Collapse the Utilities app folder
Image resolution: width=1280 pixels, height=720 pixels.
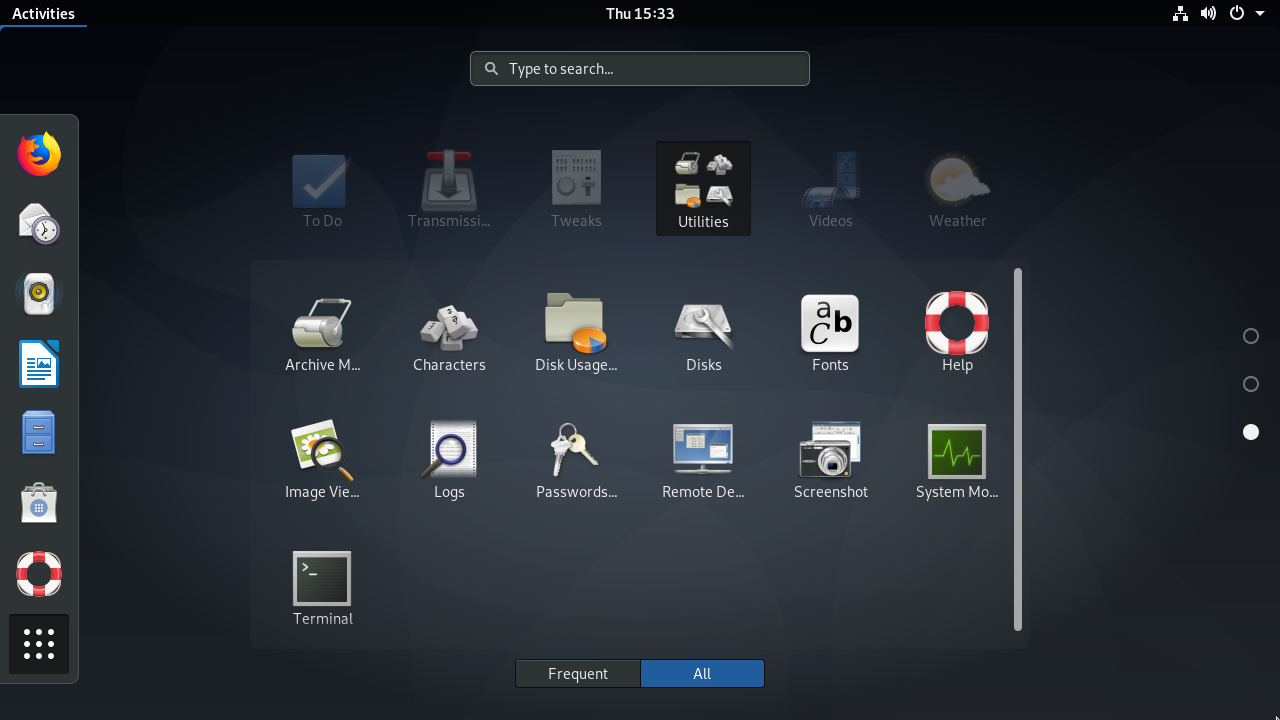(x=703, y=189)
